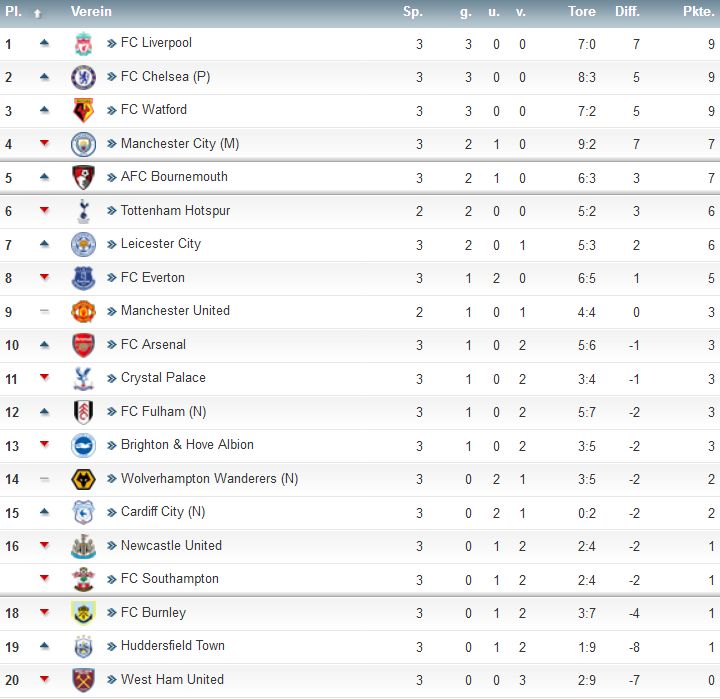This screenshot has height=699, width=720.
Task: Open the AFC Bournemouth team link
Action: tap(174, 177)
